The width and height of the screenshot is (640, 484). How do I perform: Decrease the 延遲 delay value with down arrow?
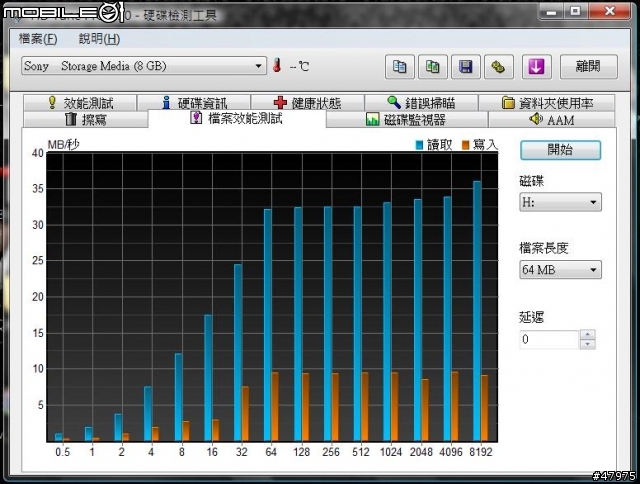(588, 344)
